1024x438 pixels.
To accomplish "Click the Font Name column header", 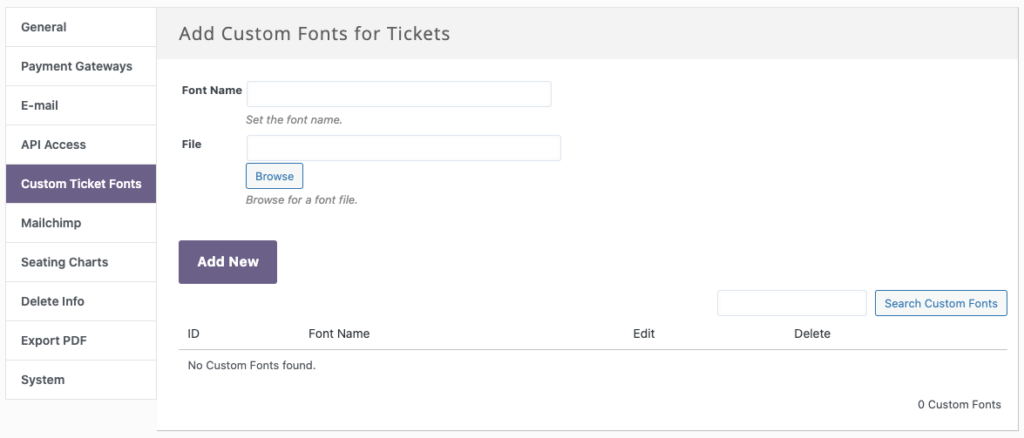I will [x=339, y=334].
